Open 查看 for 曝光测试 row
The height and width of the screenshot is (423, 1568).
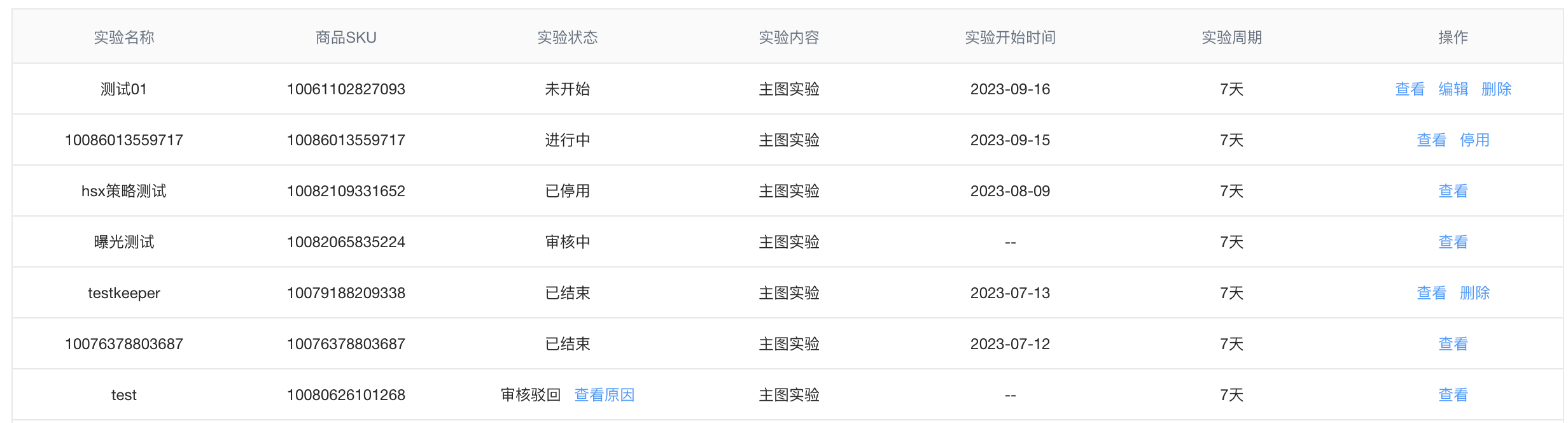click(1453, 242)
